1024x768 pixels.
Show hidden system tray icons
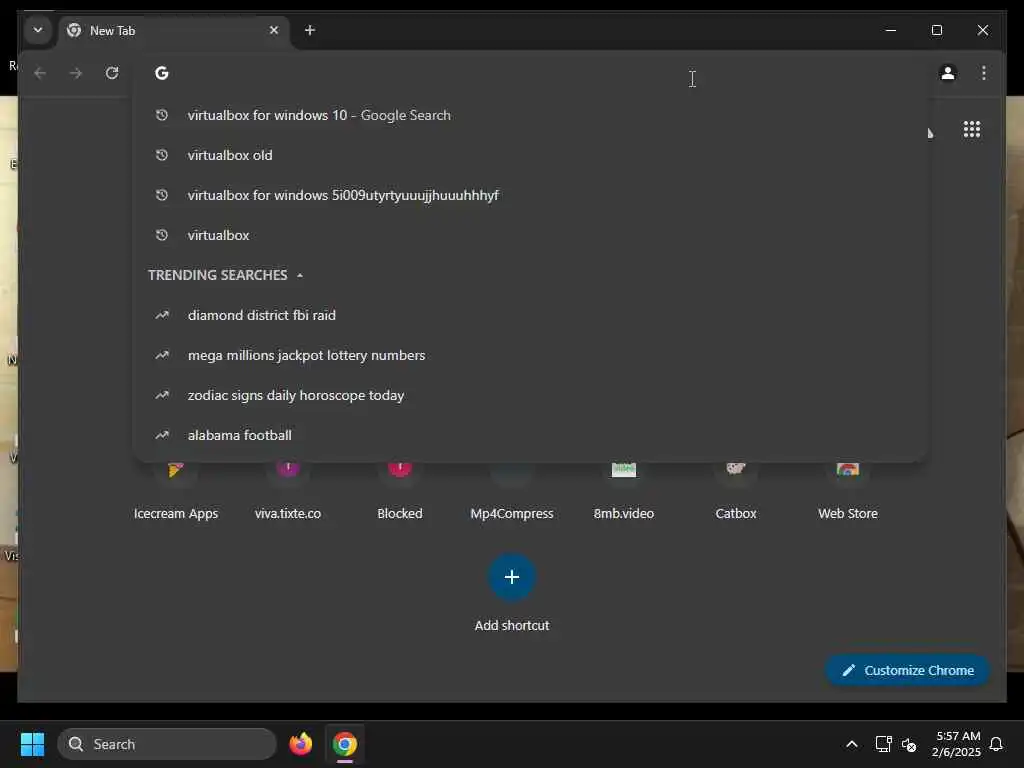click(852, 744)
